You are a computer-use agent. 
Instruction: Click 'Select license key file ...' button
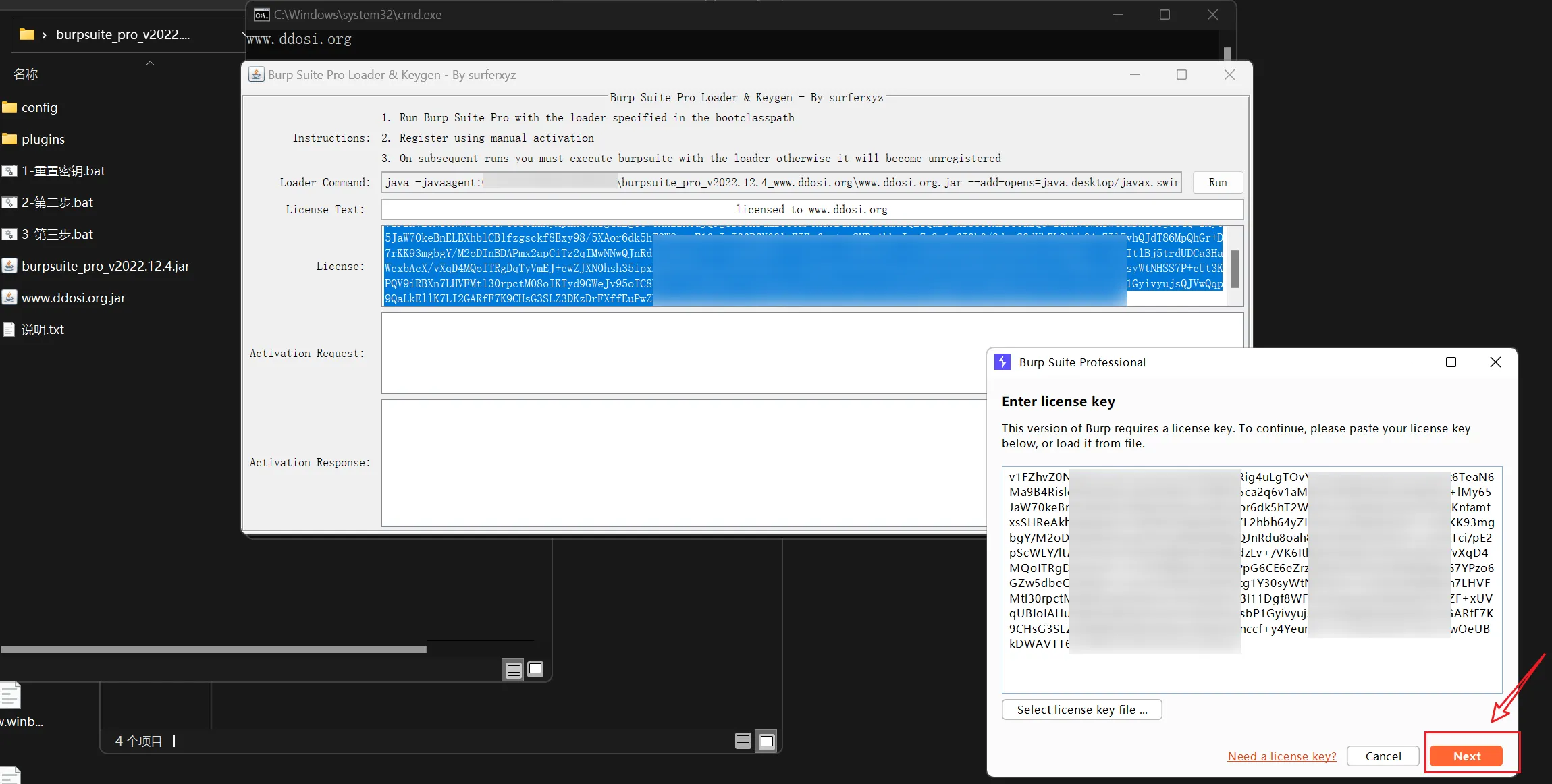click(1082, 710)
